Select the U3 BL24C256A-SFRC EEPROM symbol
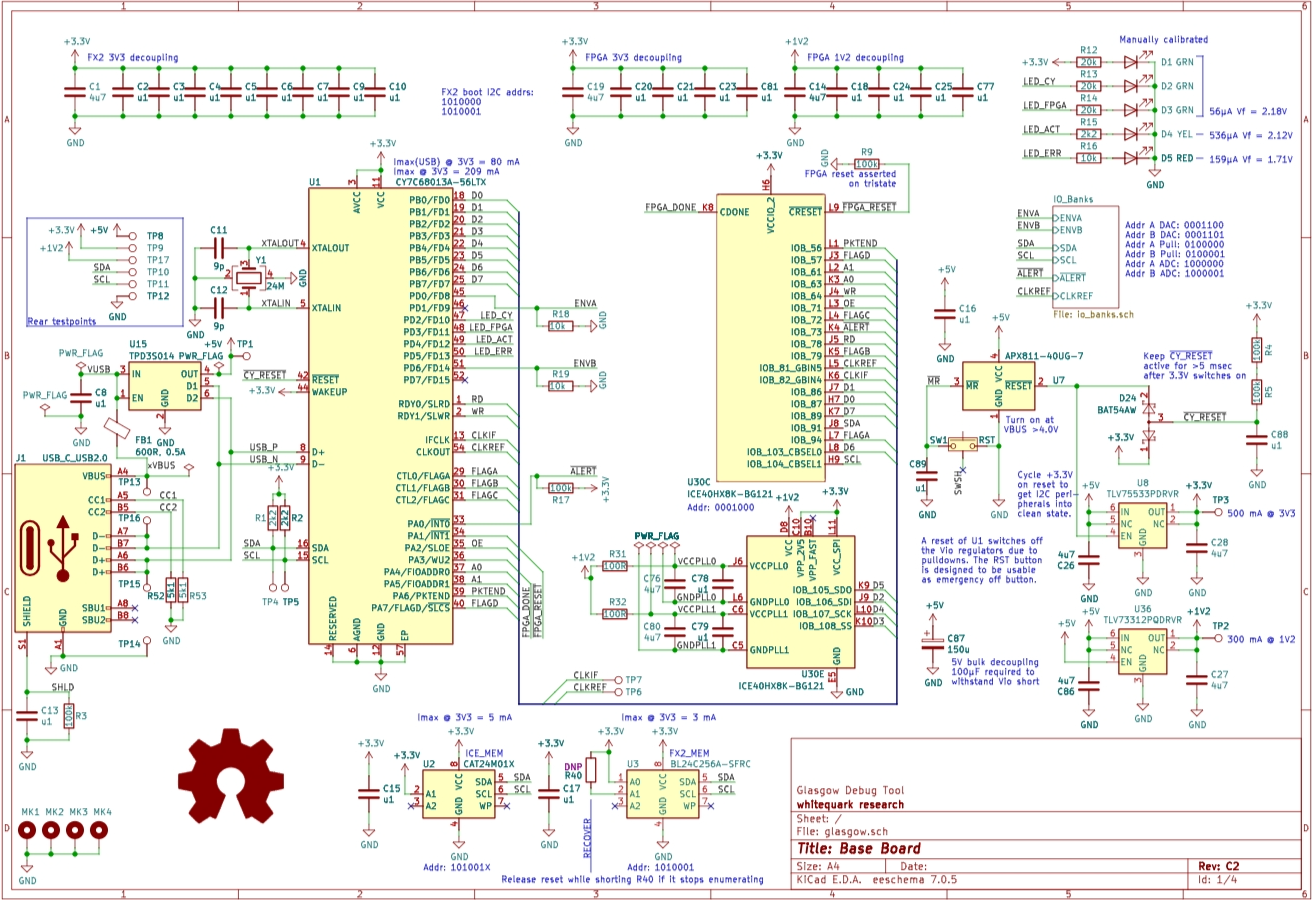 (662, 793)
